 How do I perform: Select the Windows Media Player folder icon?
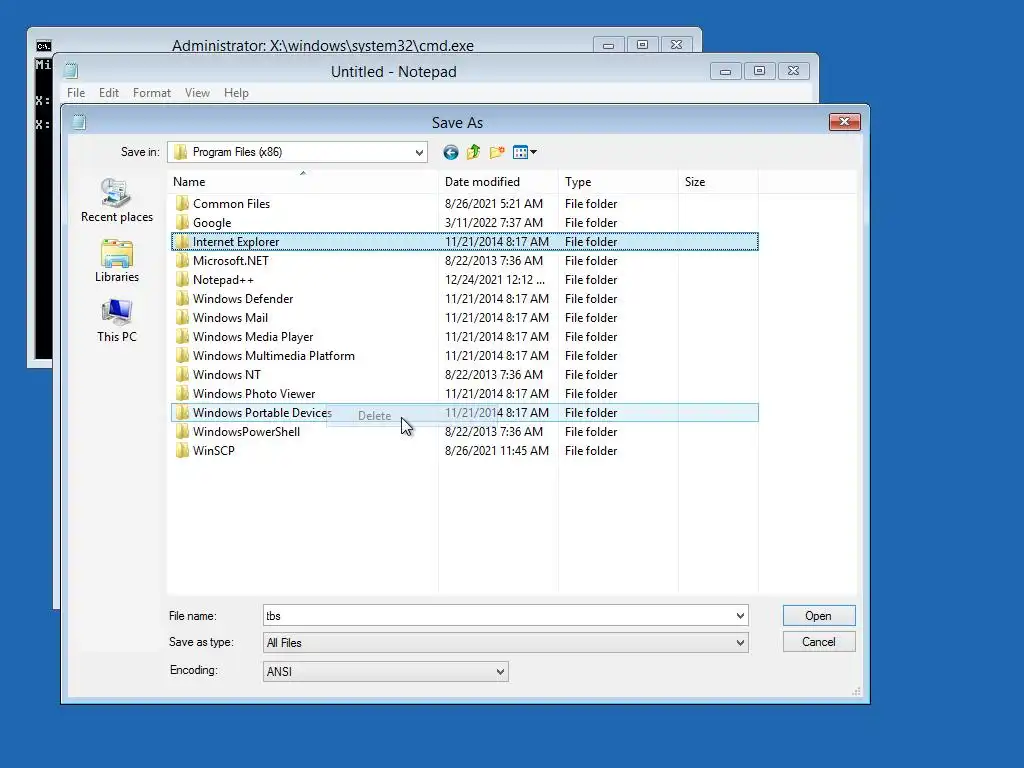pyautogui.click(x=182, y=336)
